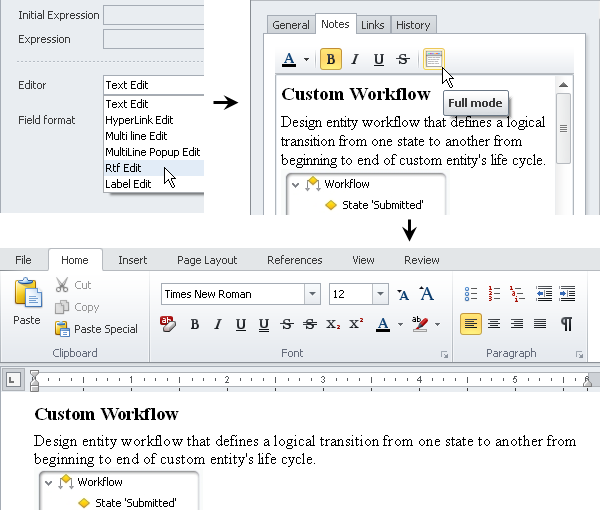Apply superscript formatting in ribbon
Screen dimensions: 600x510
[x=355, y=324]
